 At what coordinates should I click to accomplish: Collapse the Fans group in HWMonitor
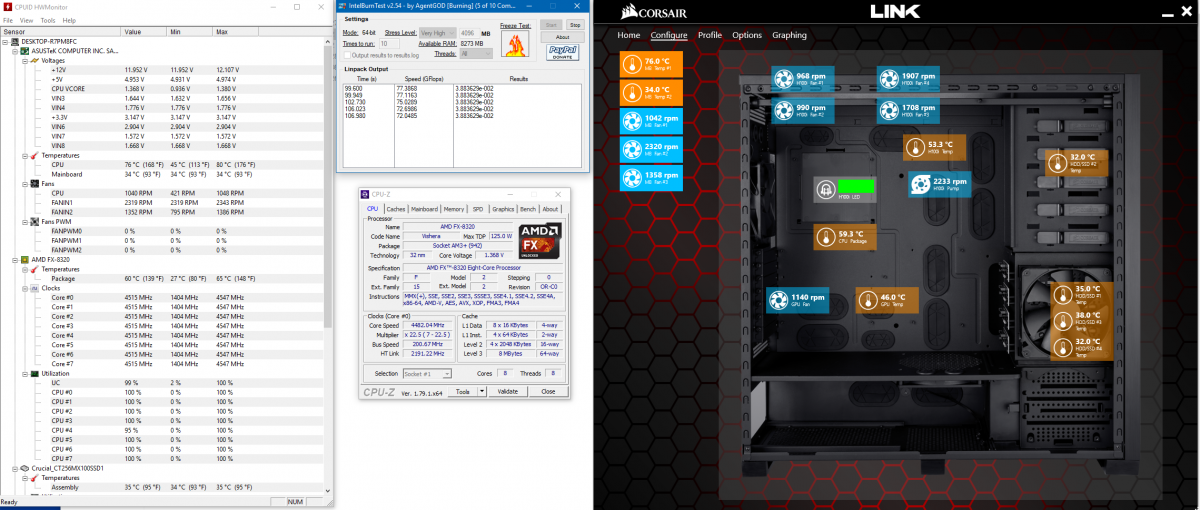point(25,184)
